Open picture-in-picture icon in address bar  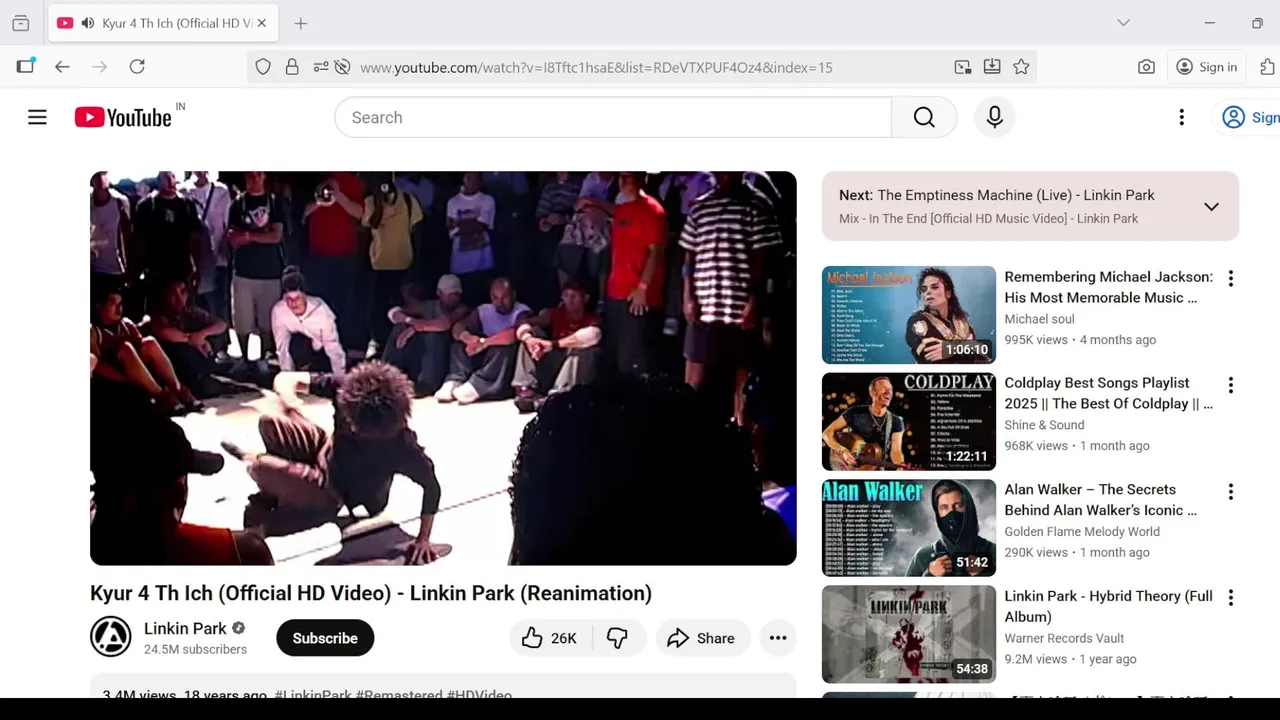(x=962, y=67)
